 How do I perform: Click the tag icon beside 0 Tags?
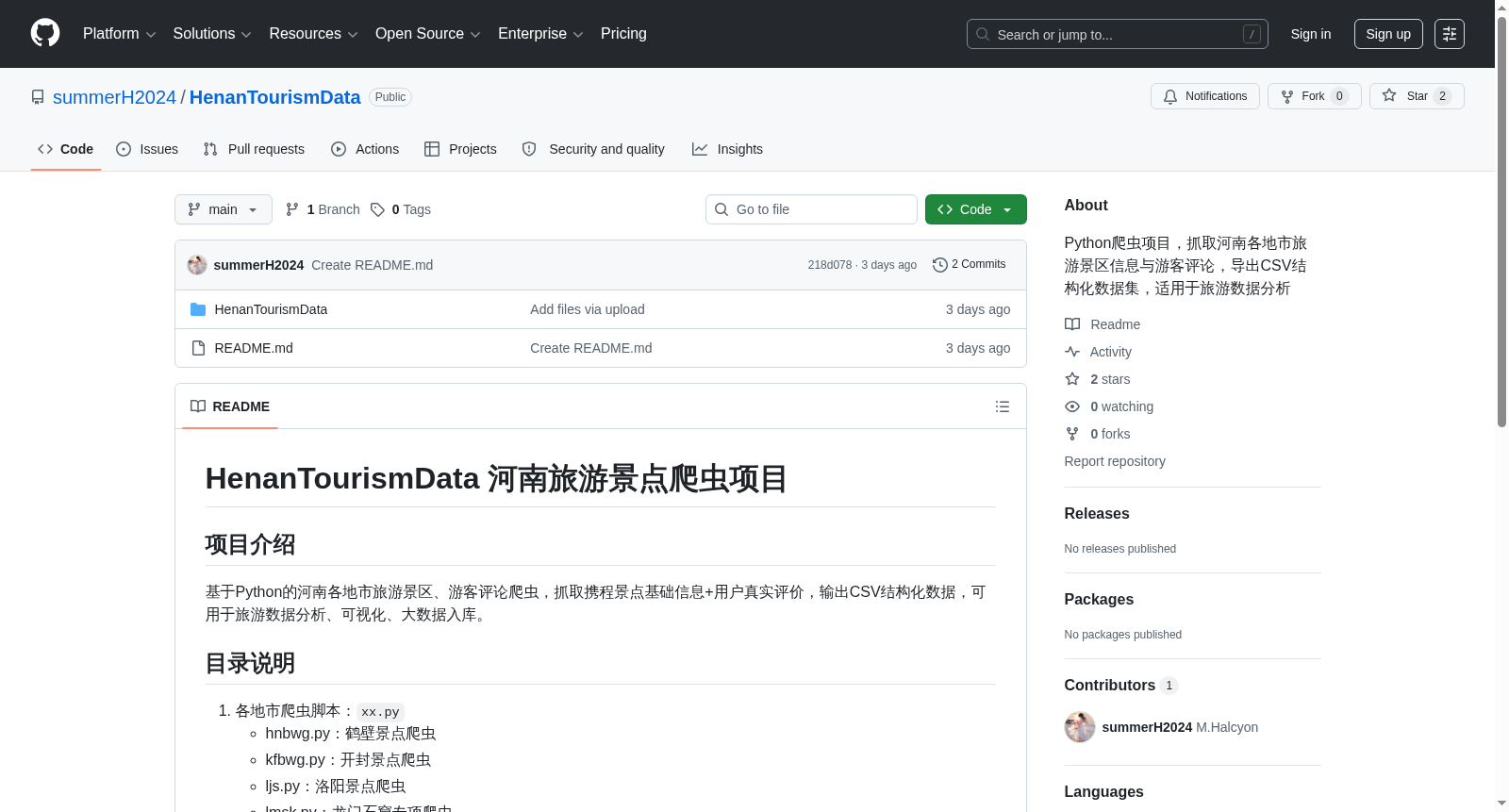pos(377,209)
